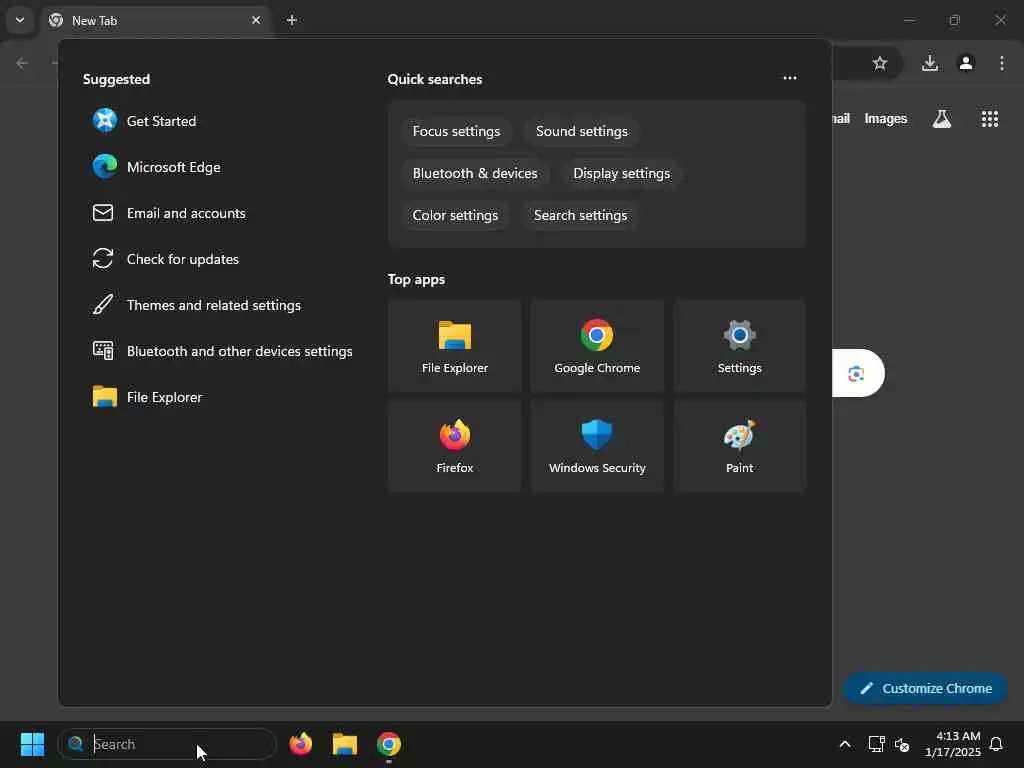Open the clock and date flyout
The width and height of the screenshot is (1024, 768).
point(952,744)
